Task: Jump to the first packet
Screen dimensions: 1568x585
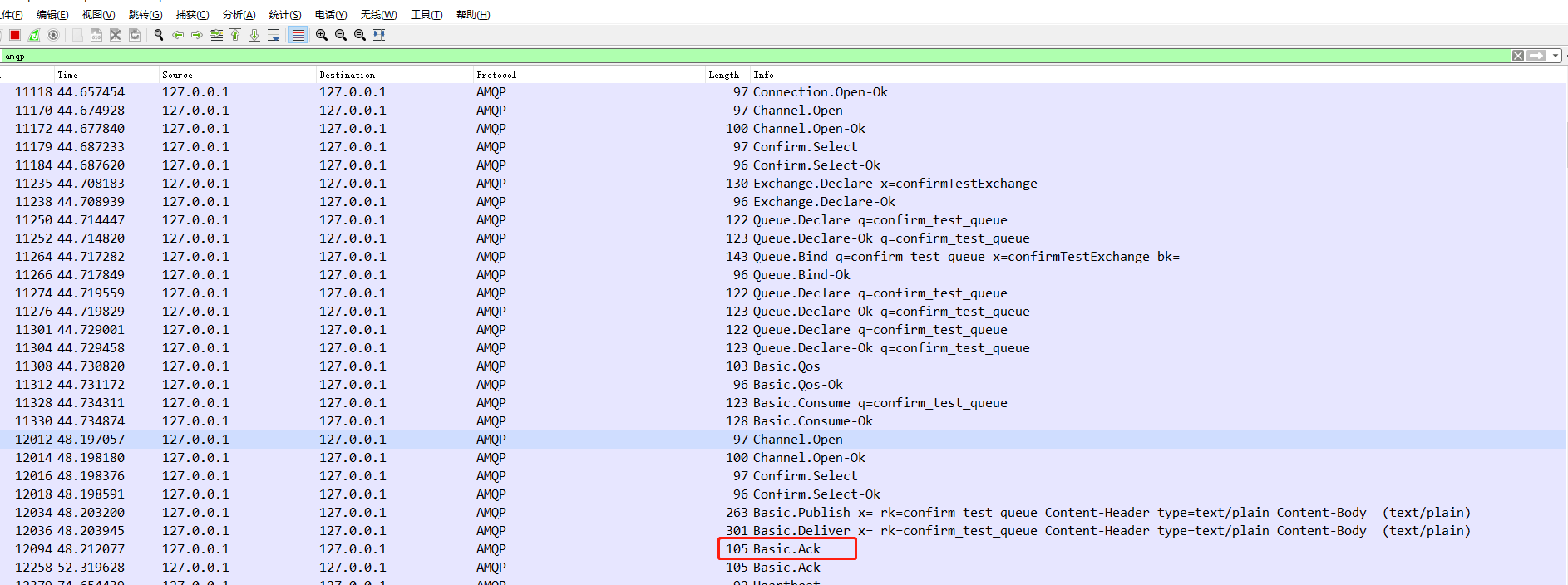Action: [x=235, y=35]
